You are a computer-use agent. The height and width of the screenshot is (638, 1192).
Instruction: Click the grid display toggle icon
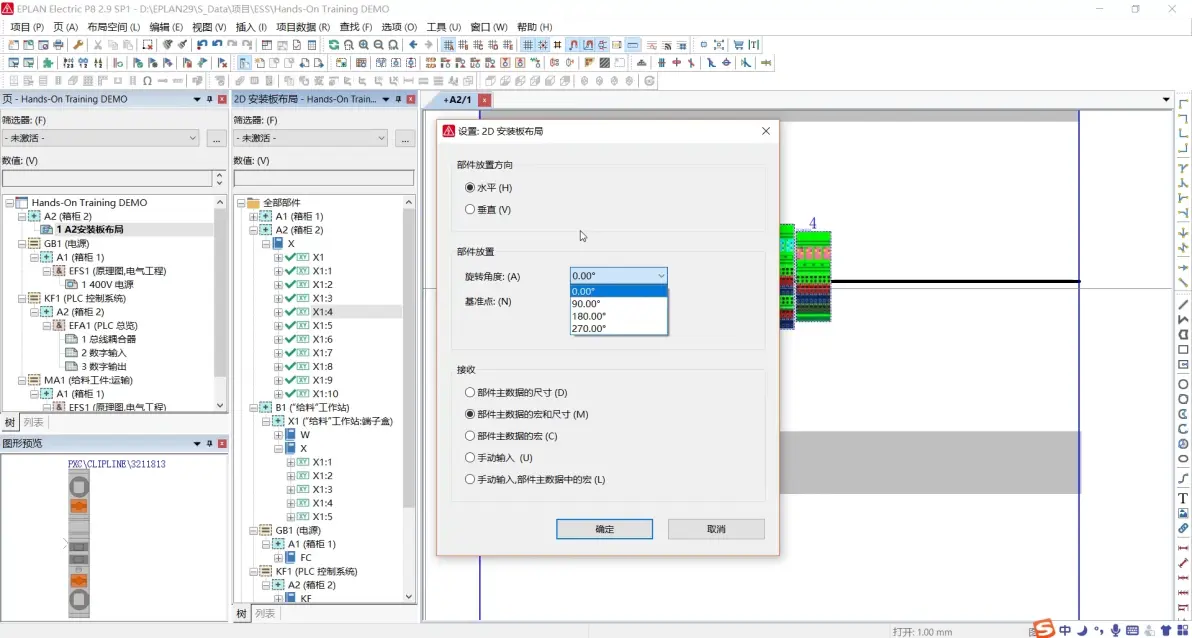point(528,45)
